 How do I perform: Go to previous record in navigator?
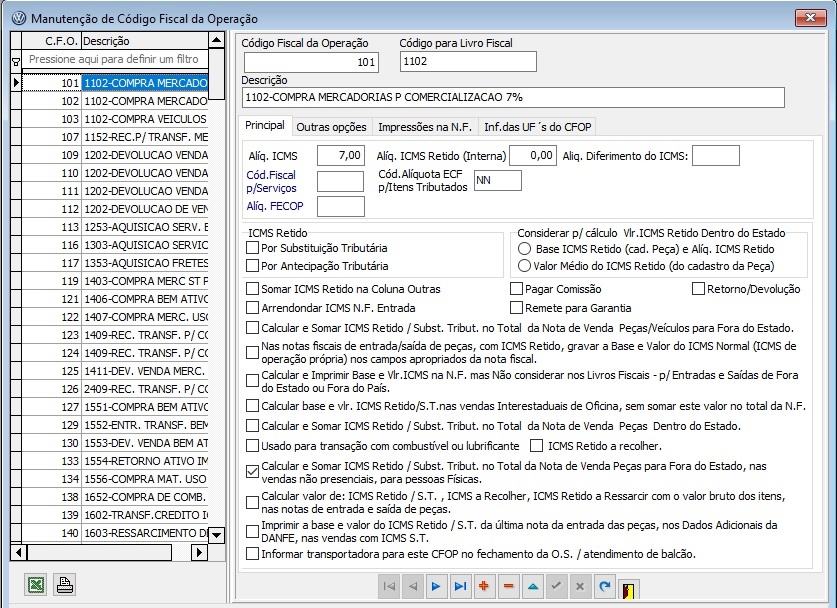(413, 586)
